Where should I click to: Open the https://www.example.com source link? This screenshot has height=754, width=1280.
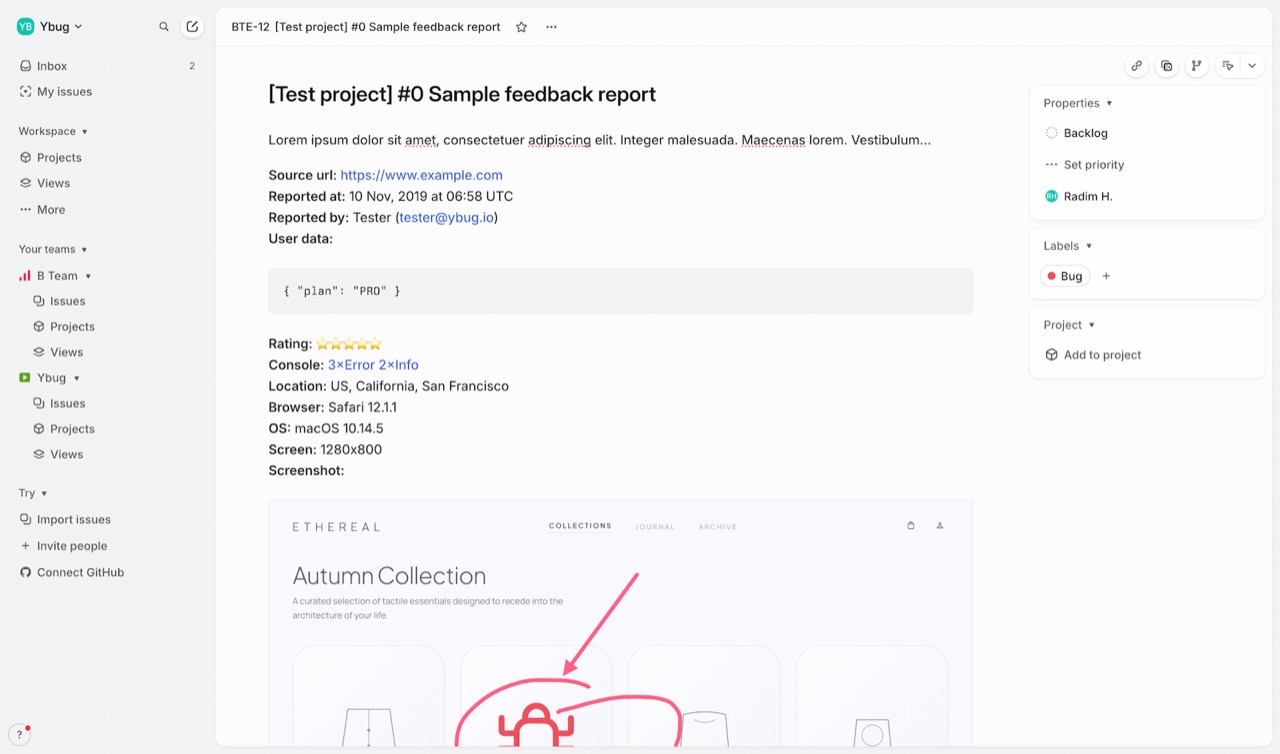(421, 175)
